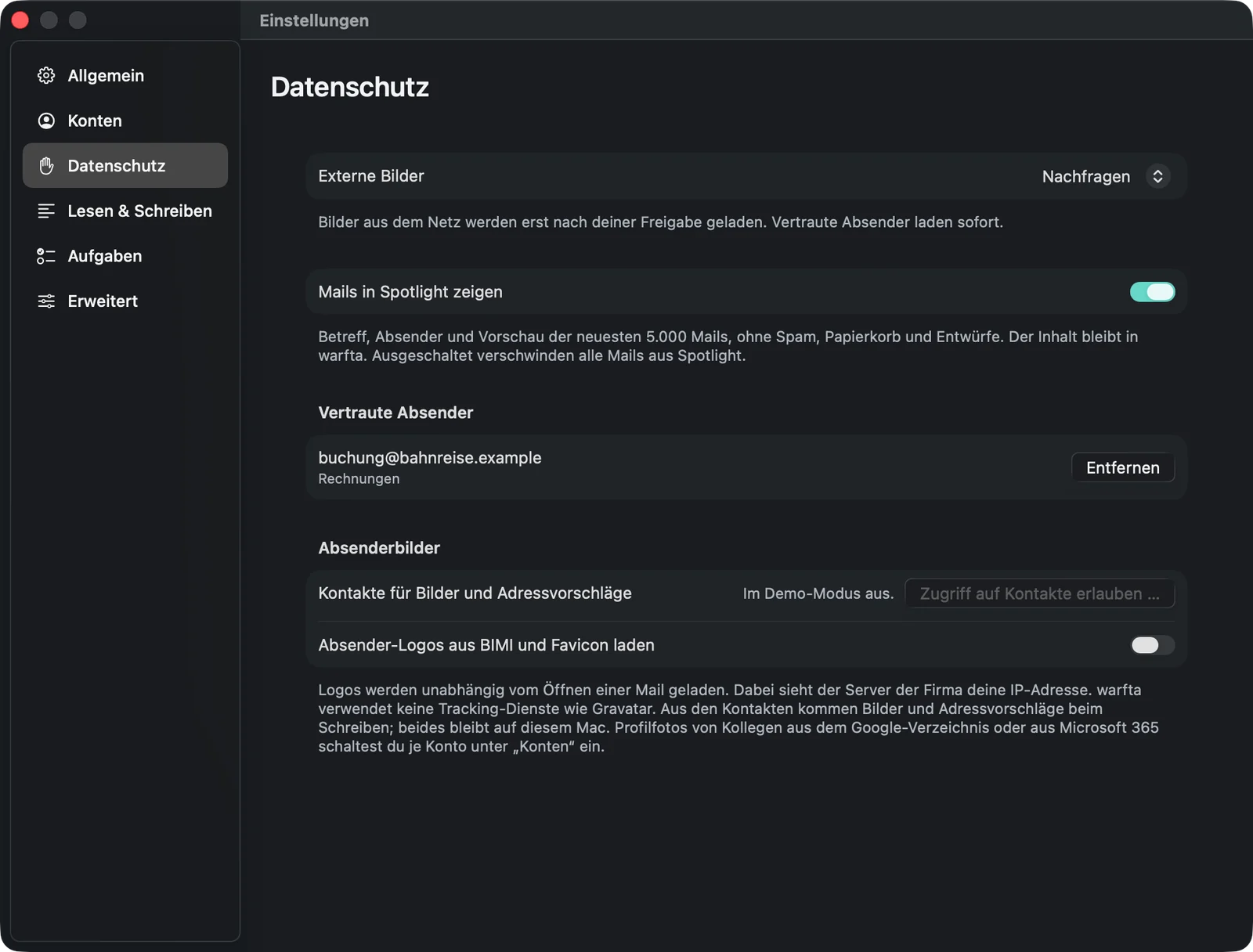The height and width of the screenshot is (952, 1253).
Task: Open the Externe Bilder Nachfragen dropdown
Action: click(x=1106, y=176)
